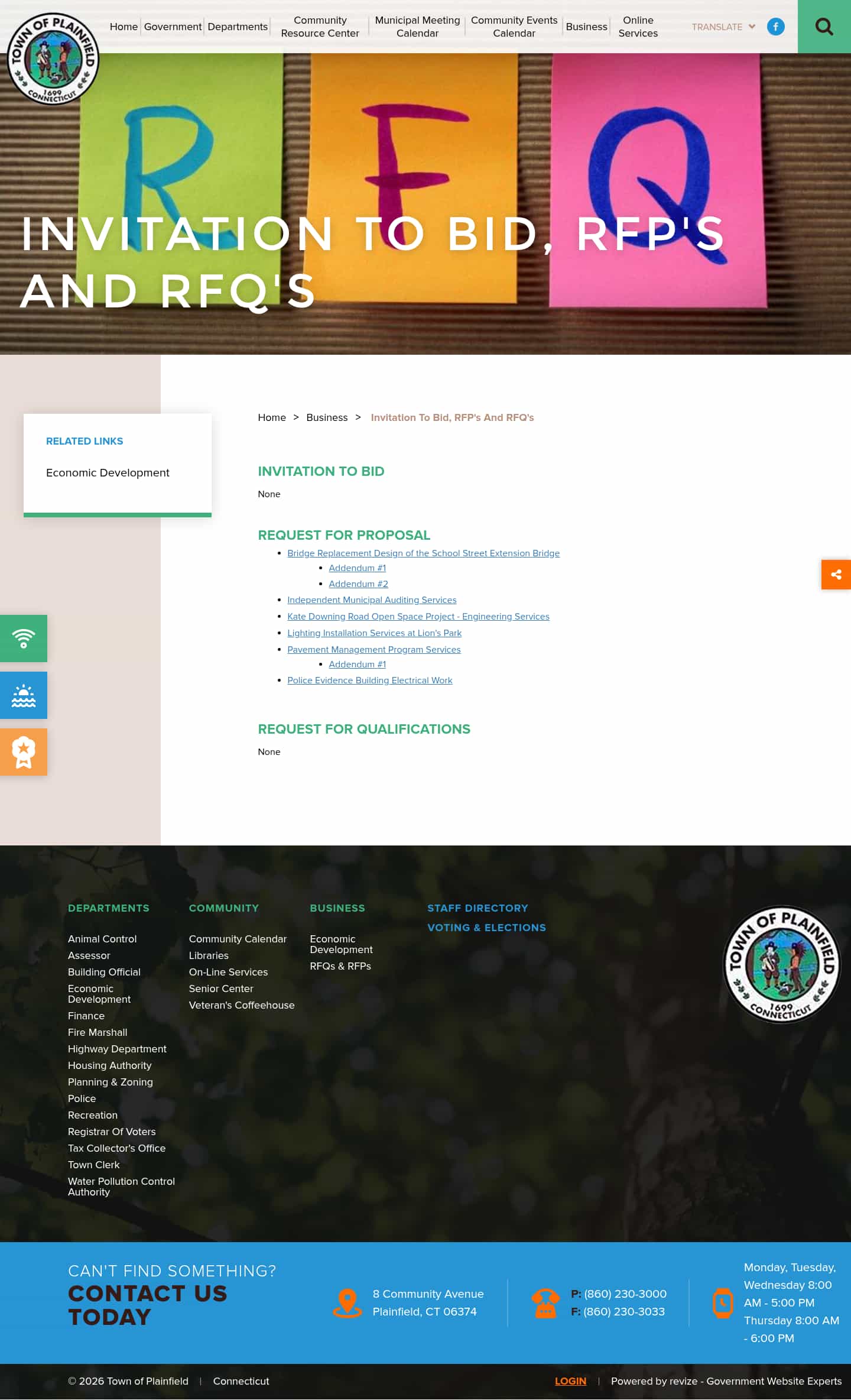Screen dimensions: 851x1400
Task: Click the map pin location icon
Action: (x=347, y=1303)
